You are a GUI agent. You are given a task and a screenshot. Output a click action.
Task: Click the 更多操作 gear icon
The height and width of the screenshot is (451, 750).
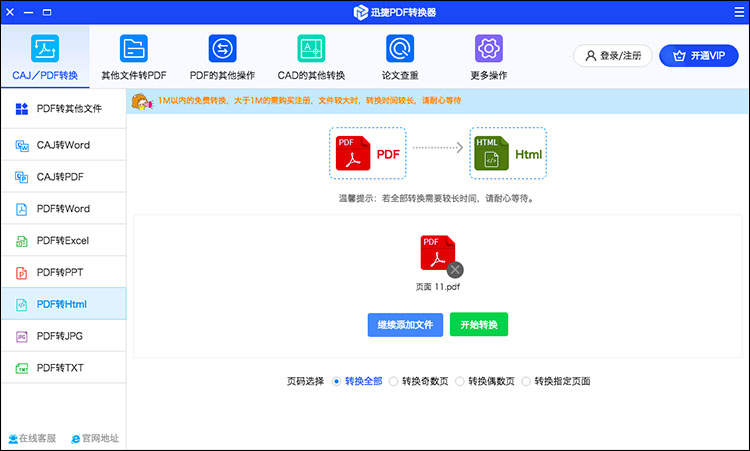488,48
